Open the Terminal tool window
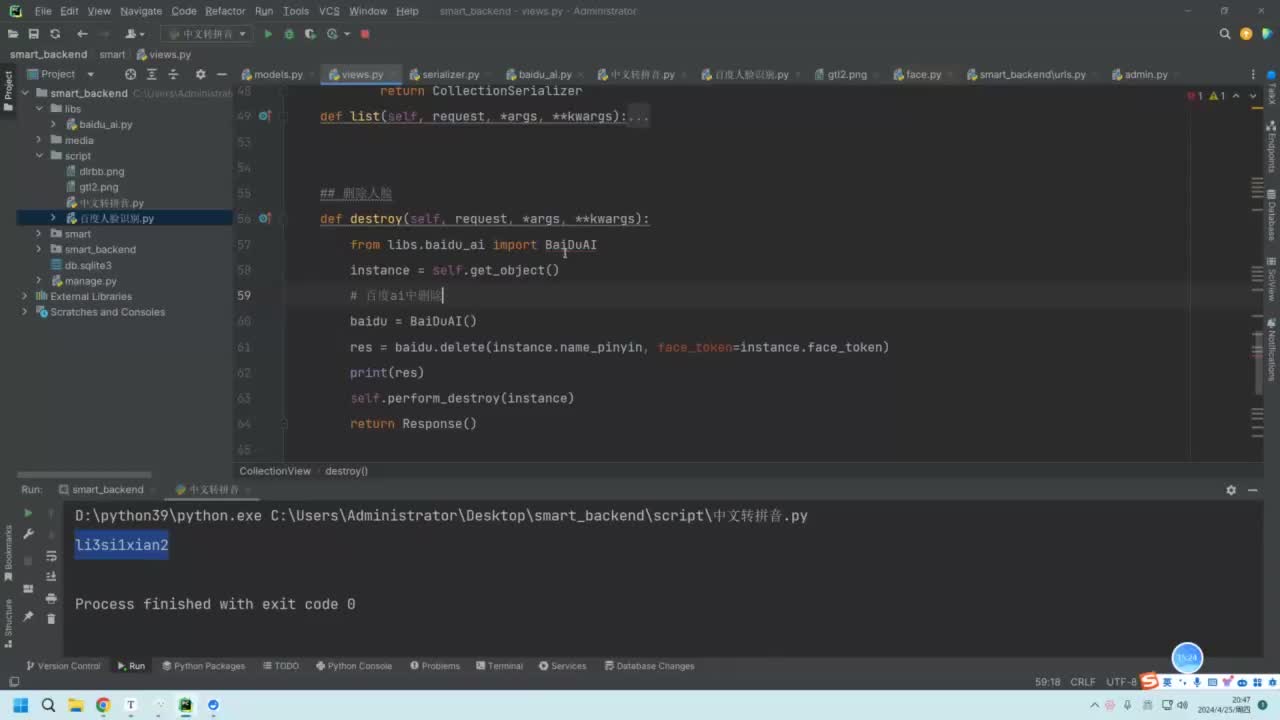 499,666
